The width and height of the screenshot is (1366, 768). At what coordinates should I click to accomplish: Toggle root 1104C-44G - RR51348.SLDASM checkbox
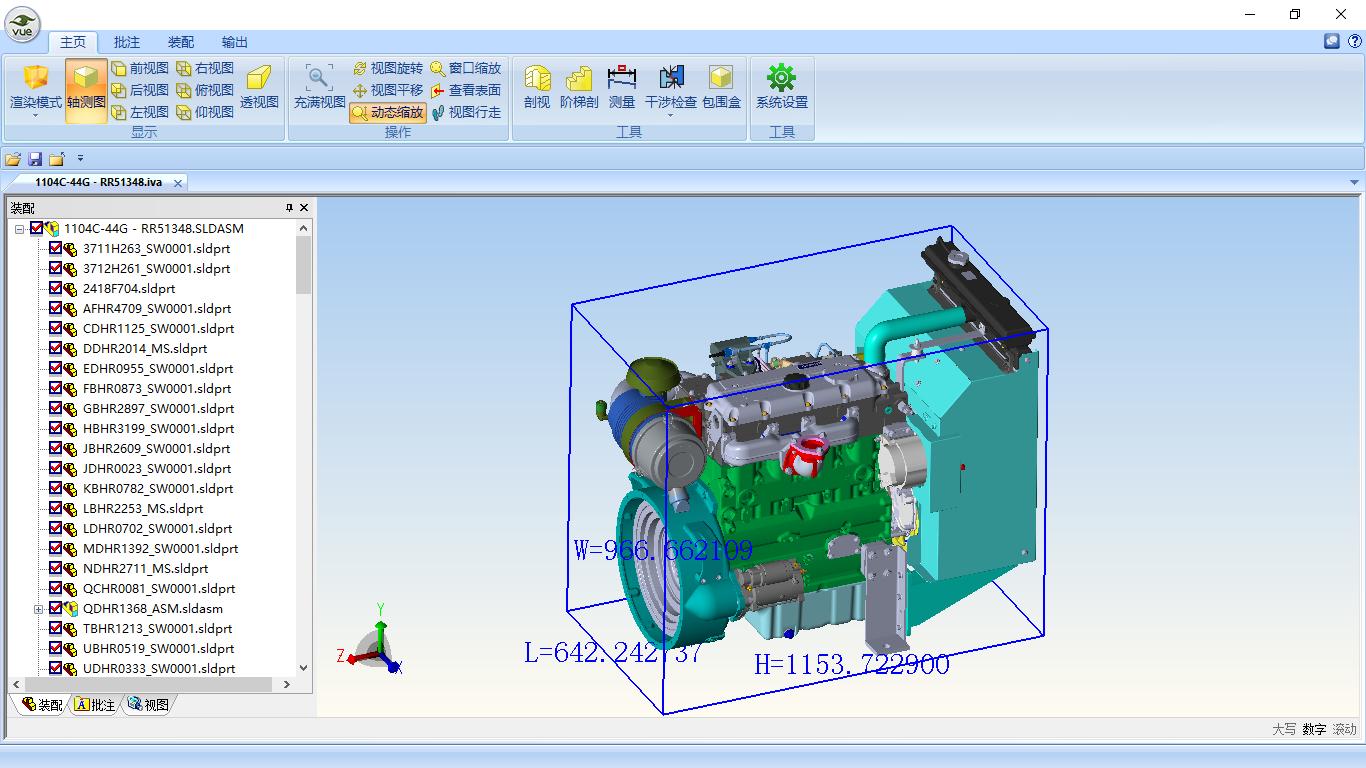pyautogui.click(x=37, y=228)
